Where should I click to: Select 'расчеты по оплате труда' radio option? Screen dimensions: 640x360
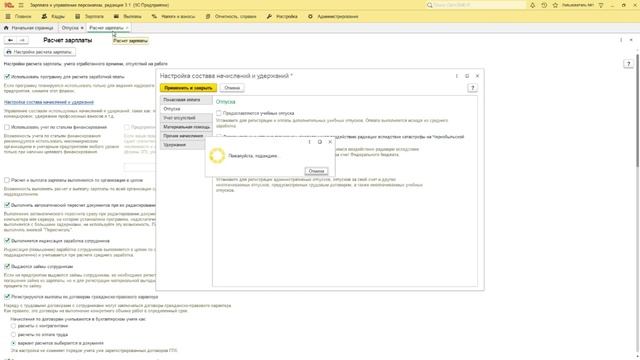(x=13, y=334)
